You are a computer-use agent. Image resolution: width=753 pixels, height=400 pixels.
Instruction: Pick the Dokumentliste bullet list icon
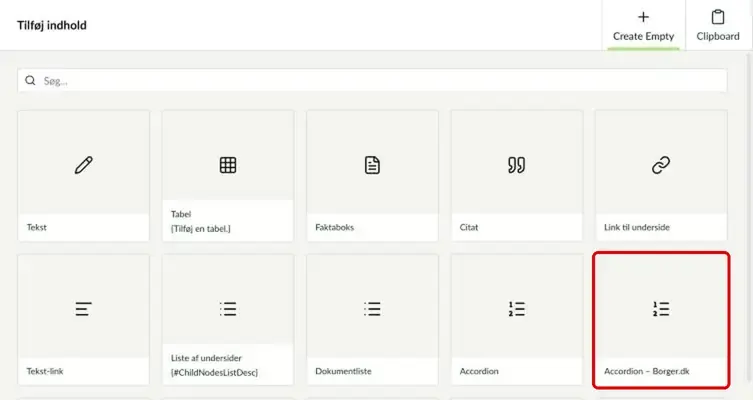(372, 309)
